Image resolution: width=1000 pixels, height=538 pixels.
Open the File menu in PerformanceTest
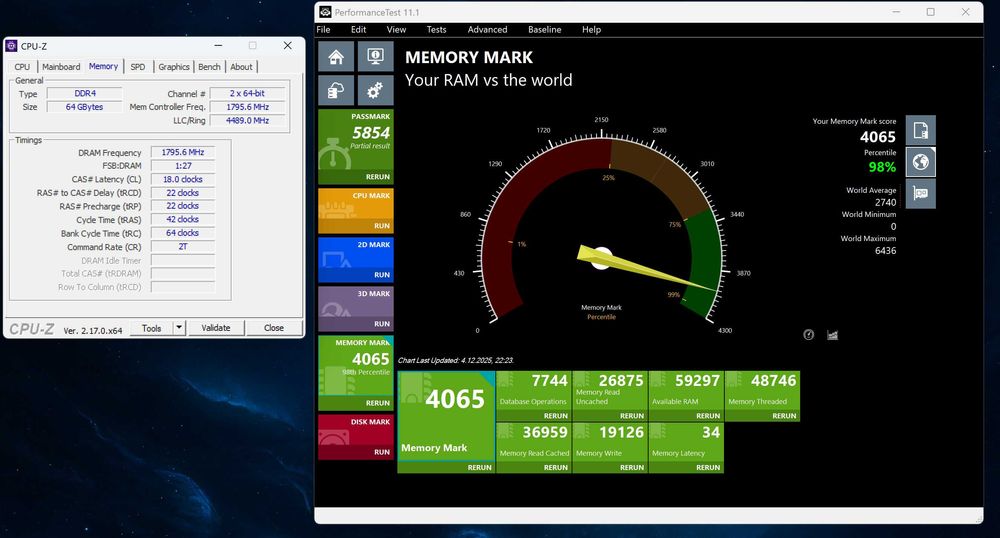323,29
